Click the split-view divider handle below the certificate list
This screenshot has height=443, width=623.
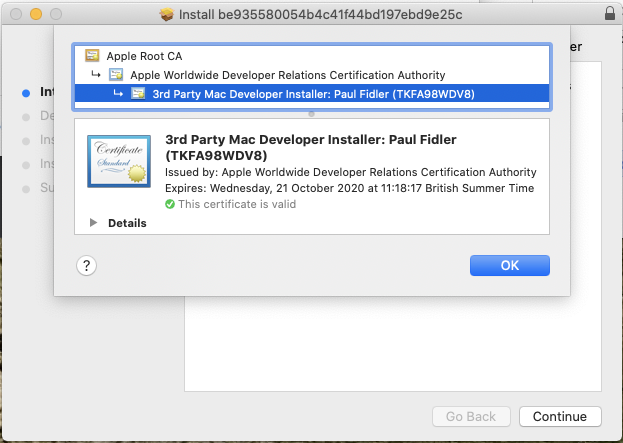pos(311,114)
